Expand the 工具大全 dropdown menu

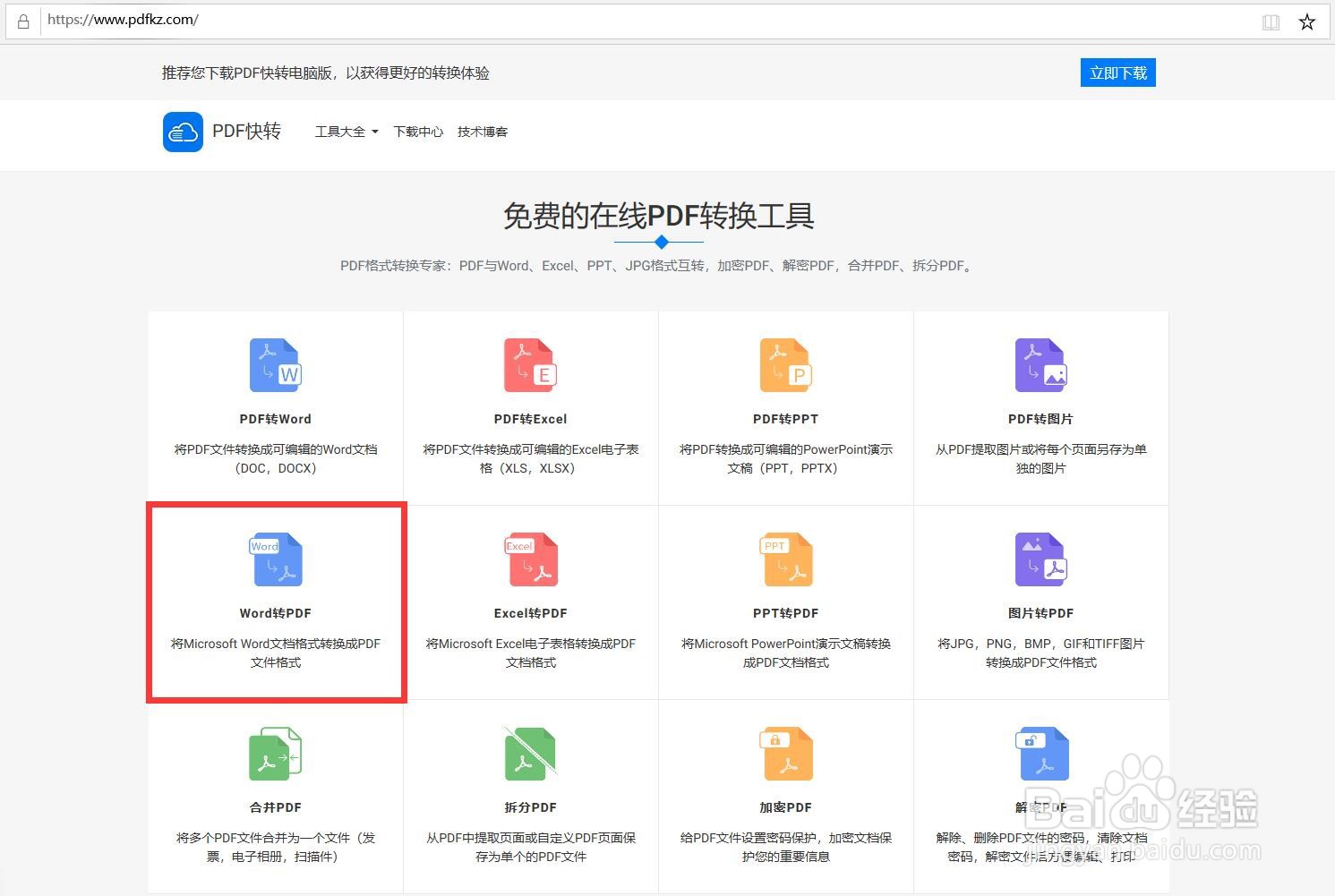pyautogui.click(x=347, y=132)
